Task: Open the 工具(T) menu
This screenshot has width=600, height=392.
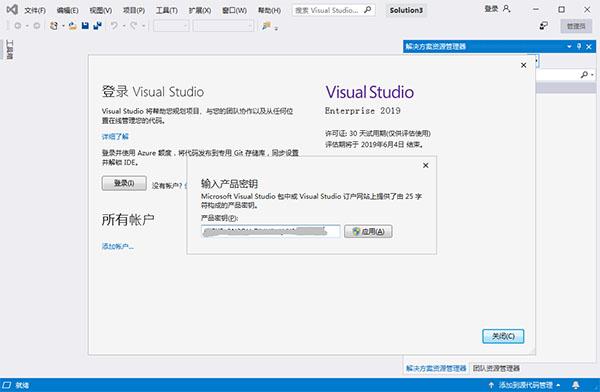Action: pos(166,10)
